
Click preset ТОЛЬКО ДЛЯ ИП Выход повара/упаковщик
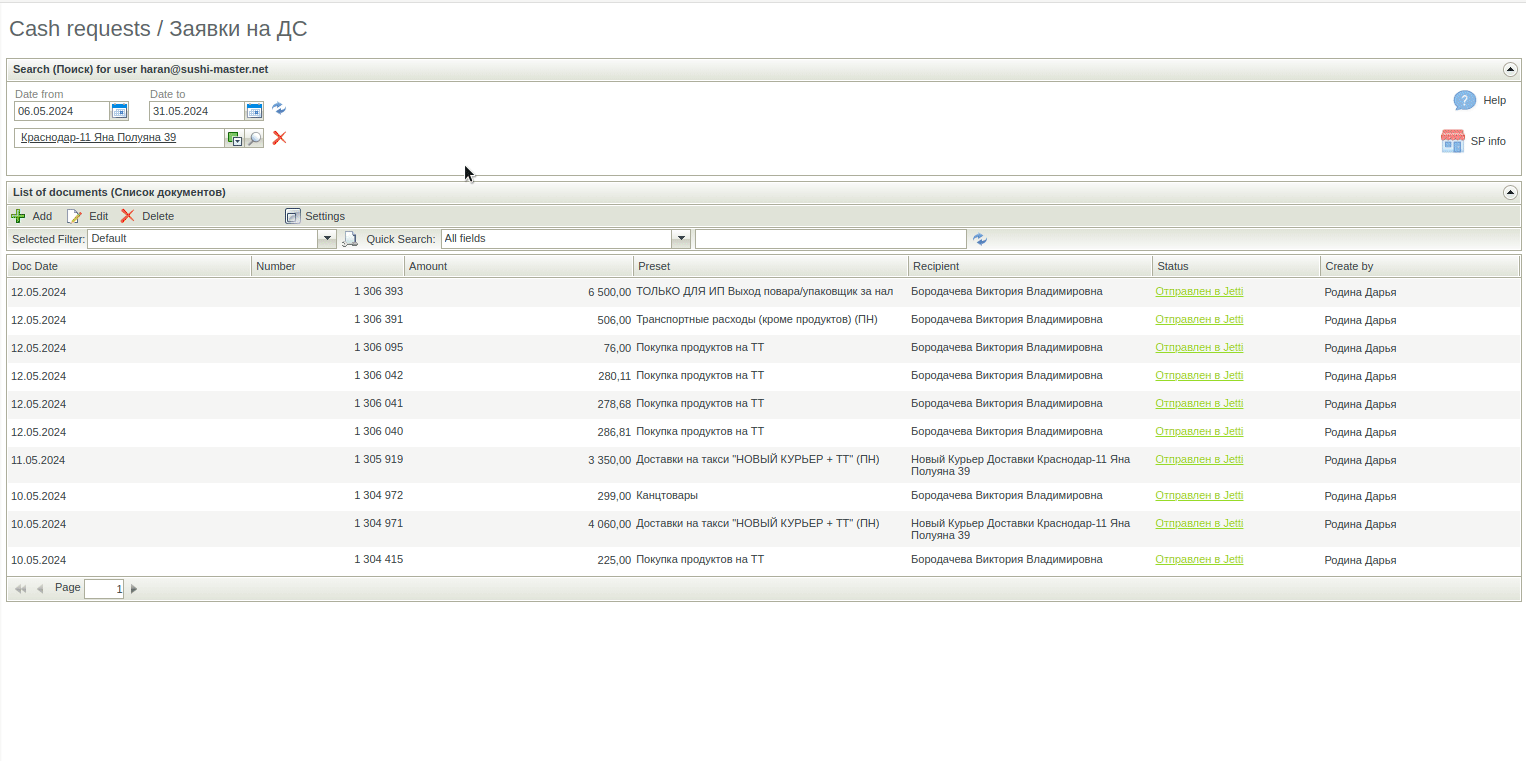(764, 292)
